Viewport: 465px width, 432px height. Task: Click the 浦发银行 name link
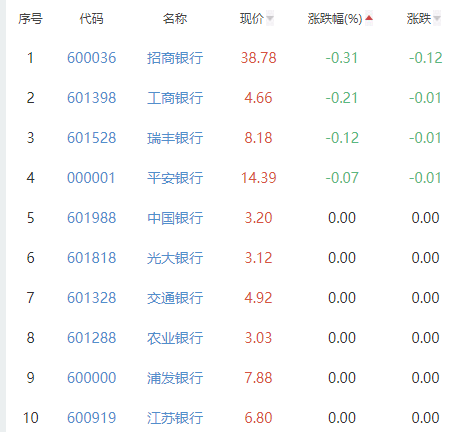click(175, 378)
